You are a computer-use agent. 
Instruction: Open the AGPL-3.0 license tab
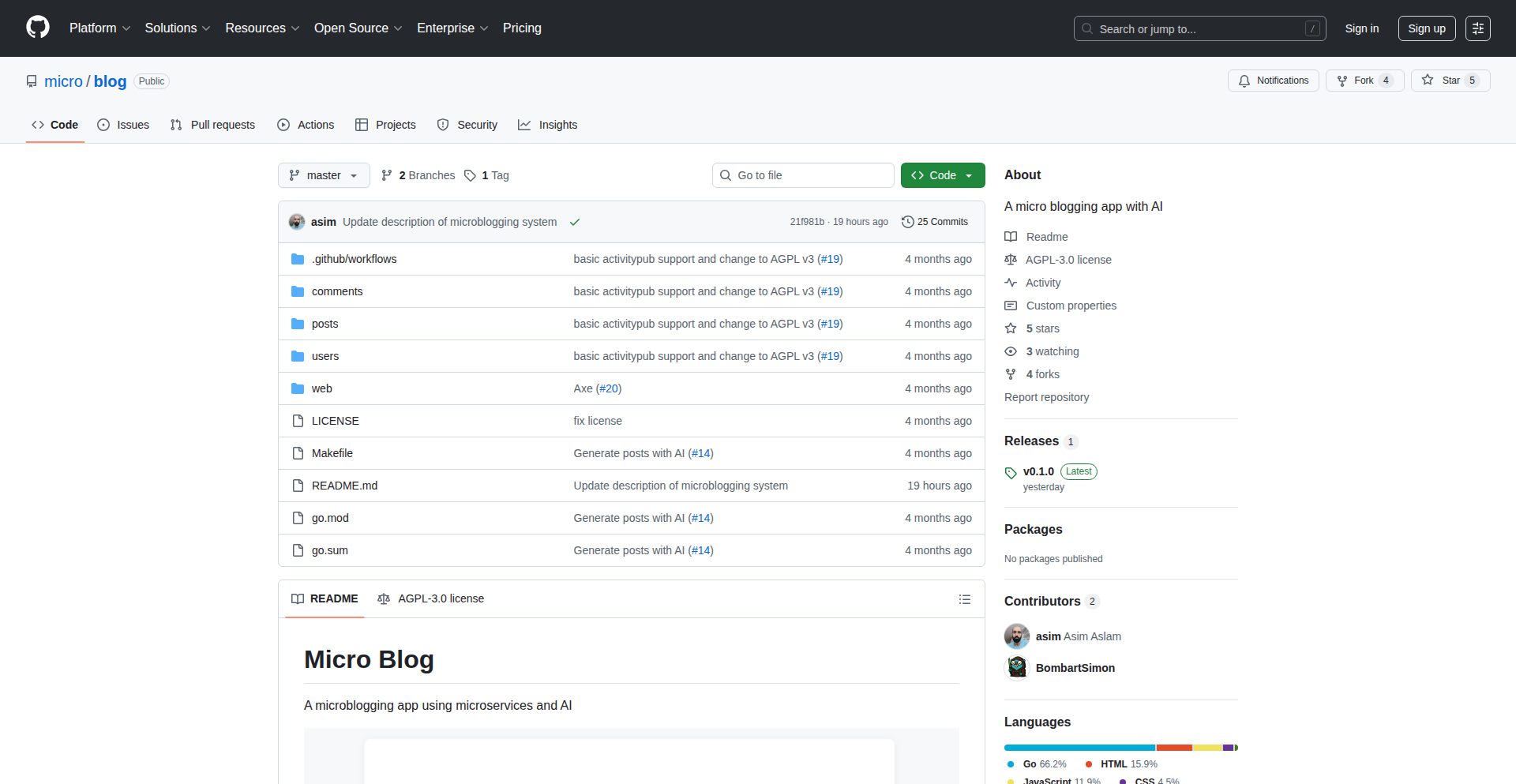[431, 598]
